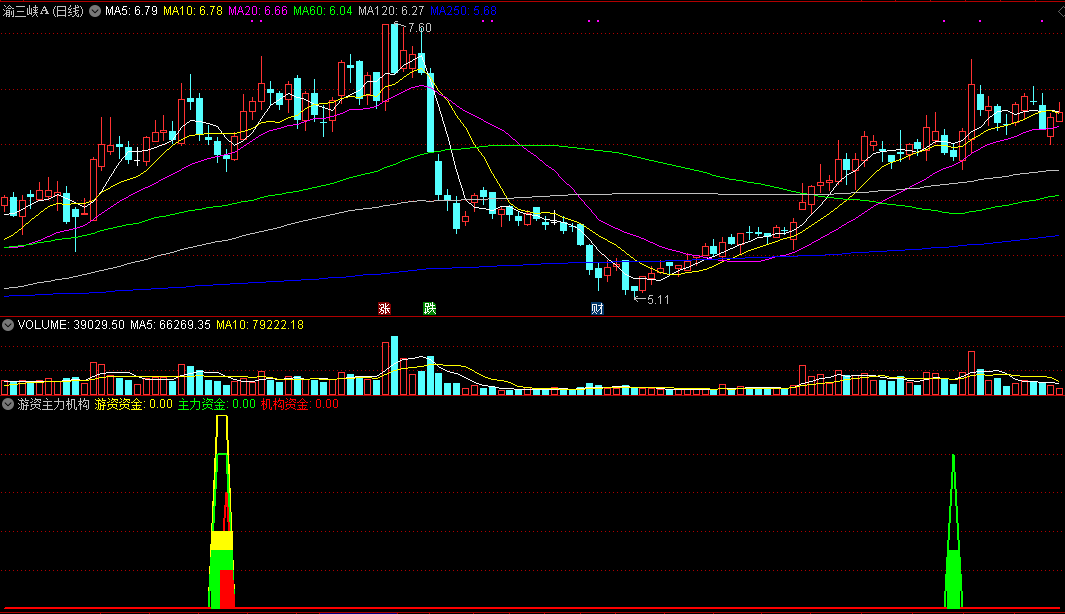The image size is (1065, 614).
Task: Click the MA120: 6.27 label
Action: pos(391,11)
